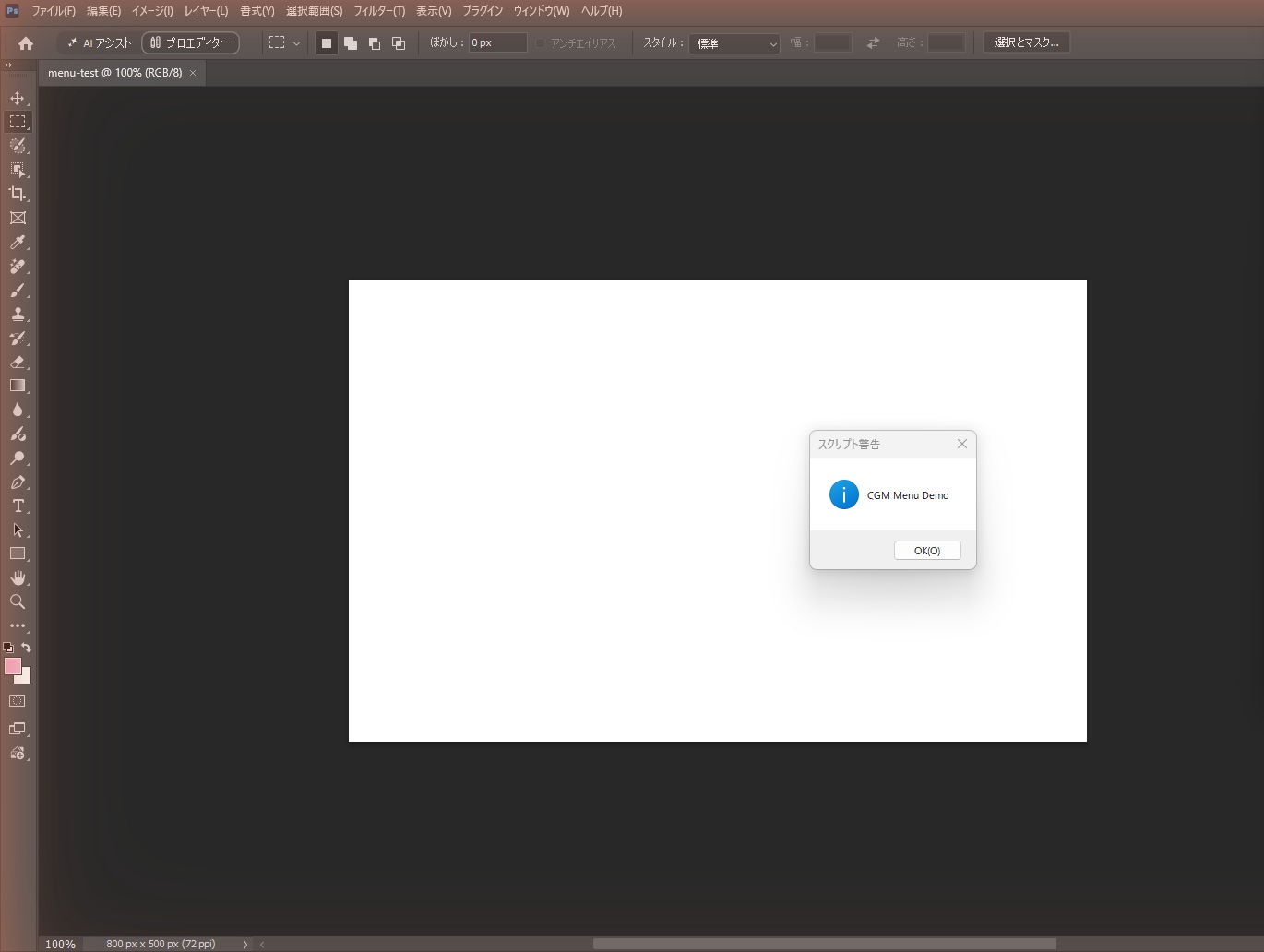Image resolution: width=1264 pixels, height=952 pixels.
Task: Select the Crop tool
Action: [x=18, y=194]
